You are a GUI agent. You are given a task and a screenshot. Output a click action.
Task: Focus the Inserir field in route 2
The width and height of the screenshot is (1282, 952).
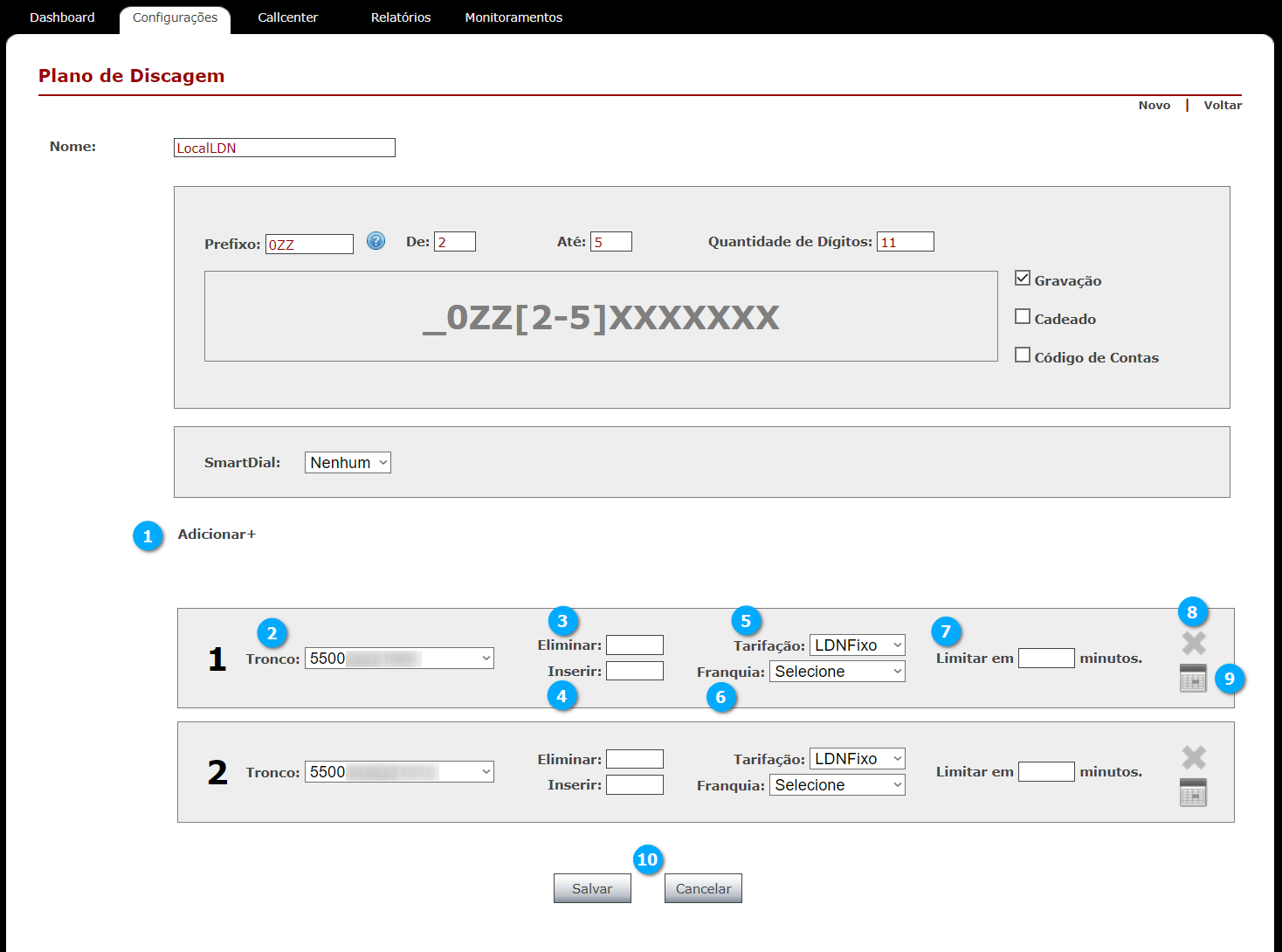(635, 784)
